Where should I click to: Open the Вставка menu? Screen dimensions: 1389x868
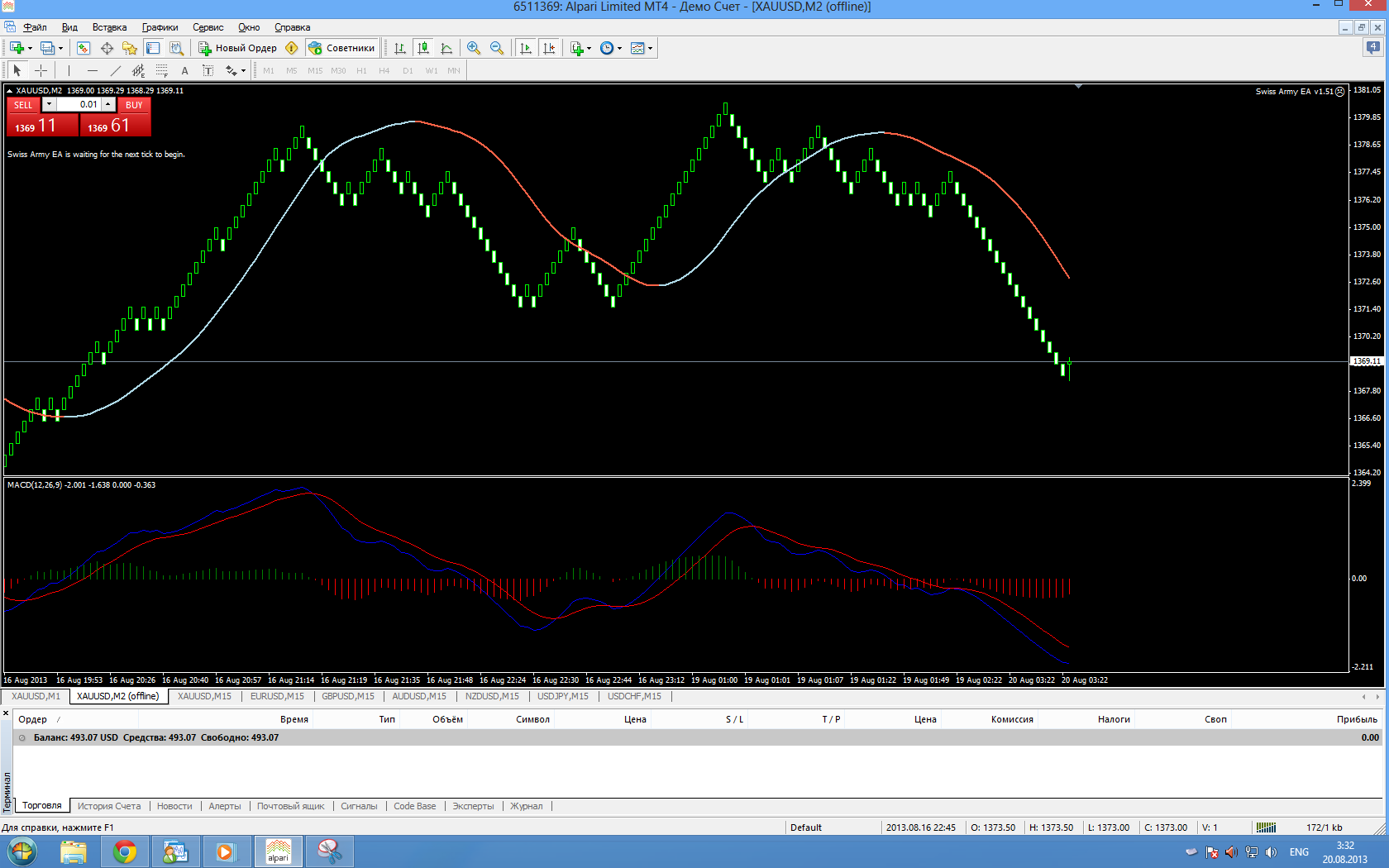[109, 27]
